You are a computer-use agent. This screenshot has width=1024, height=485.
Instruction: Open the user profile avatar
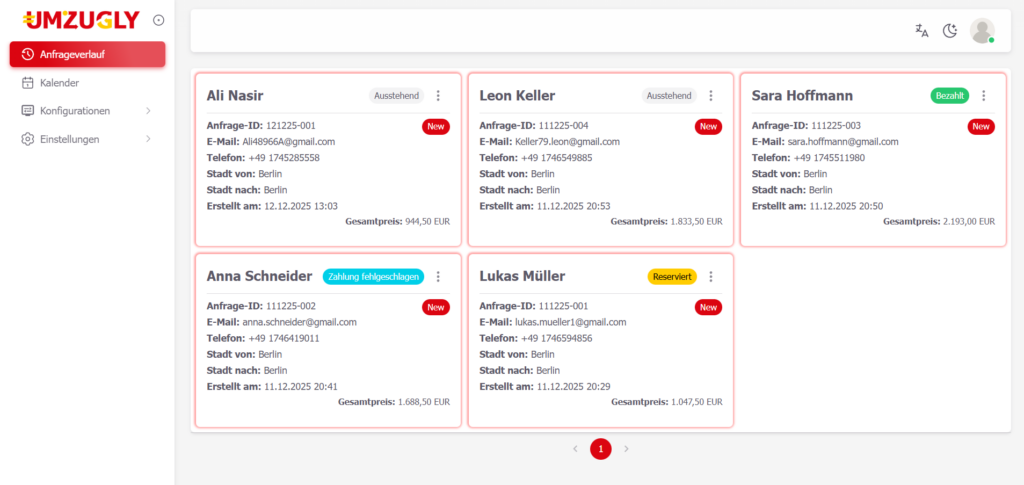click(982, 31)
